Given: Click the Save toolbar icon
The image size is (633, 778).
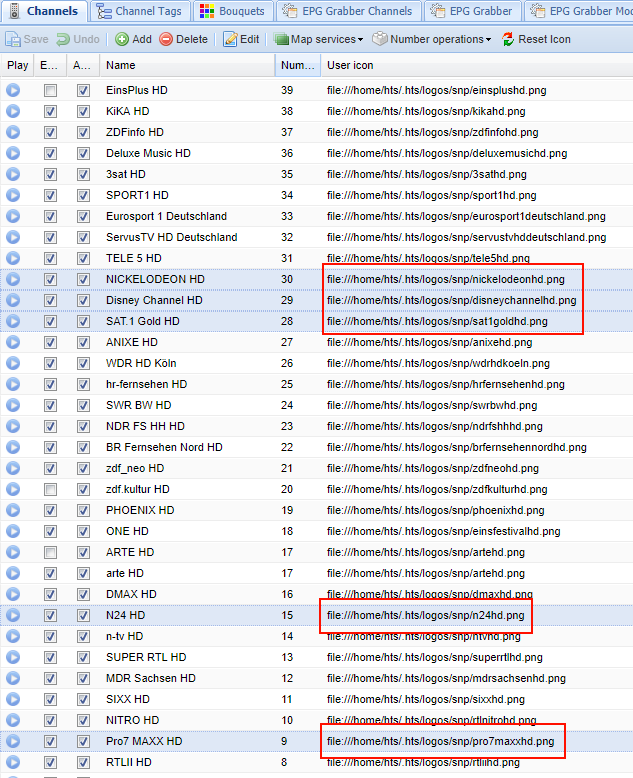Looking at the screenshot, I should 27,39.
